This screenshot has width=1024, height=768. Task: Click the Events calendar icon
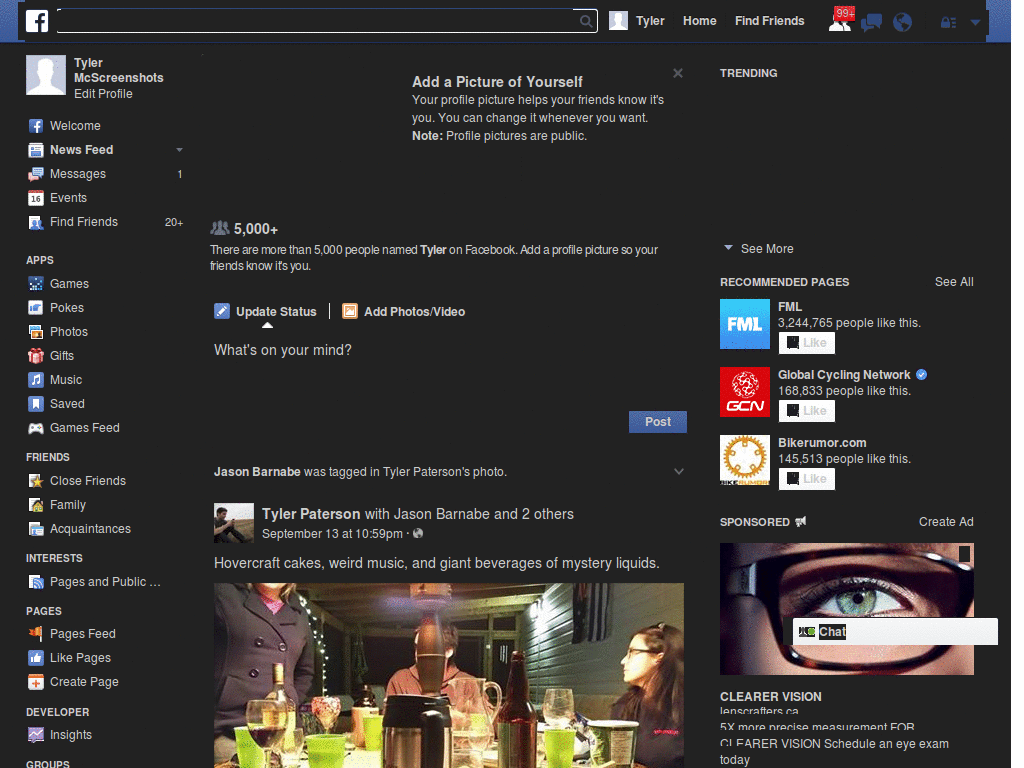pyautogui.click(x=36, y=198)
